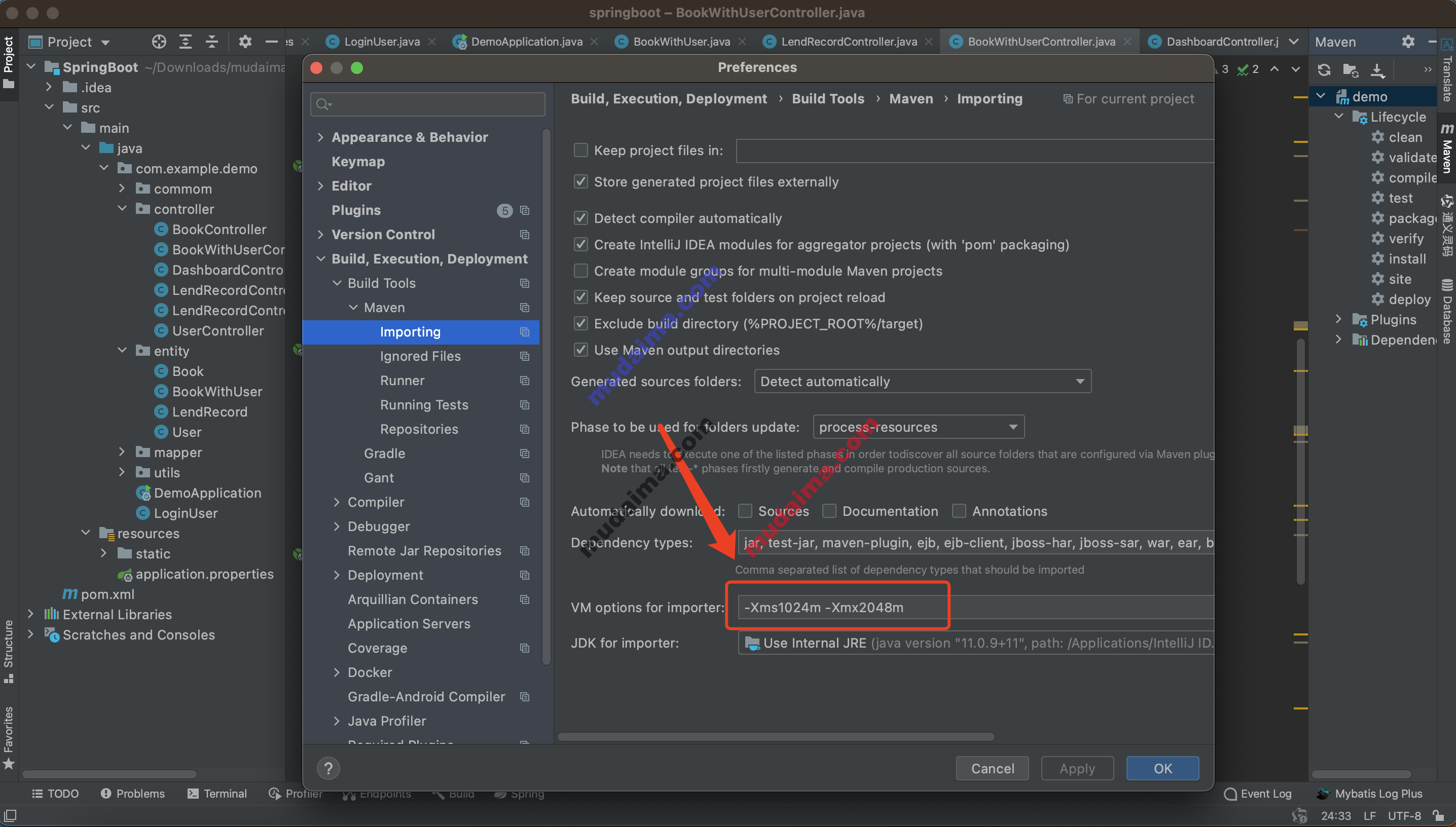Toggle Keep source and test folders checkbox
Screen dimensions: 1456x827
point(580,296)
